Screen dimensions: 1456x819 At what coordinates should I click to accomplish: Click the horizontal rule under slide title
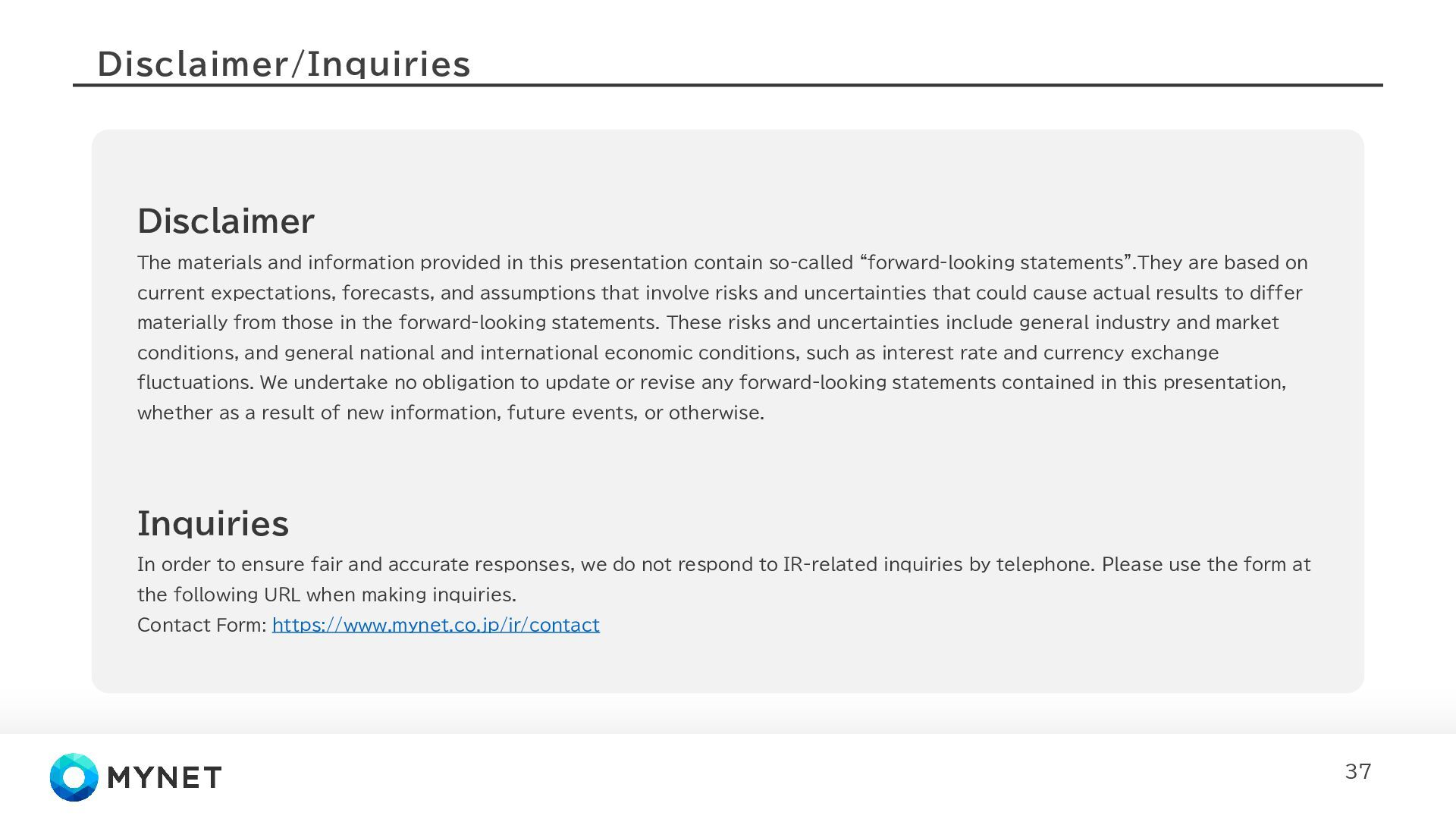point(728,85)
